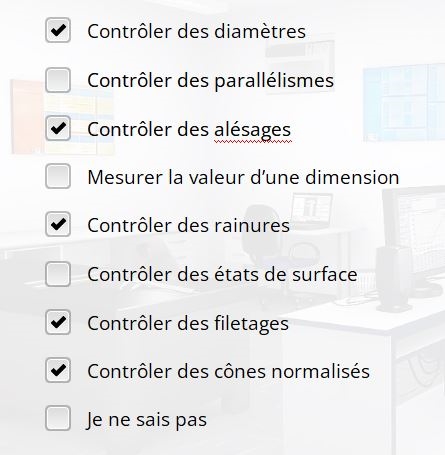Click the 'Contrôler des diamètres' label text
This screenshot has width=445, height=455.
196,31
